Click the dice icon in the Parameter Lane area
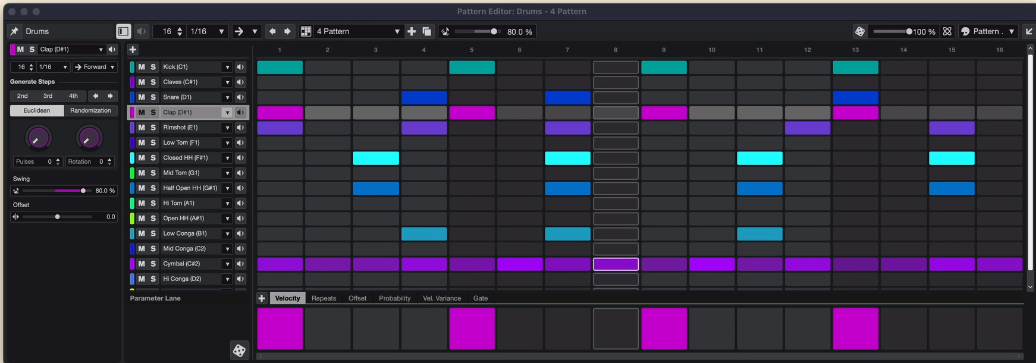The width and height of the screenshot is (1036, 363). coord(239,350)
